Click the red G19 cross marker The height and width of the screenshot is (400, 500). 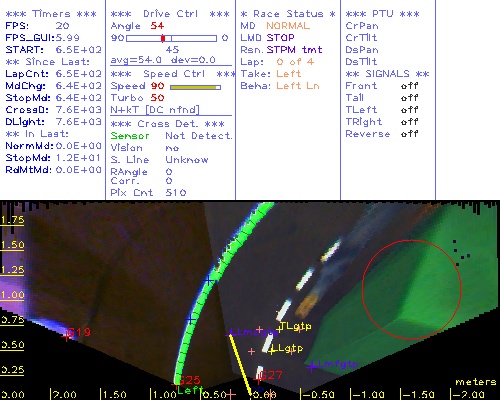67,337
